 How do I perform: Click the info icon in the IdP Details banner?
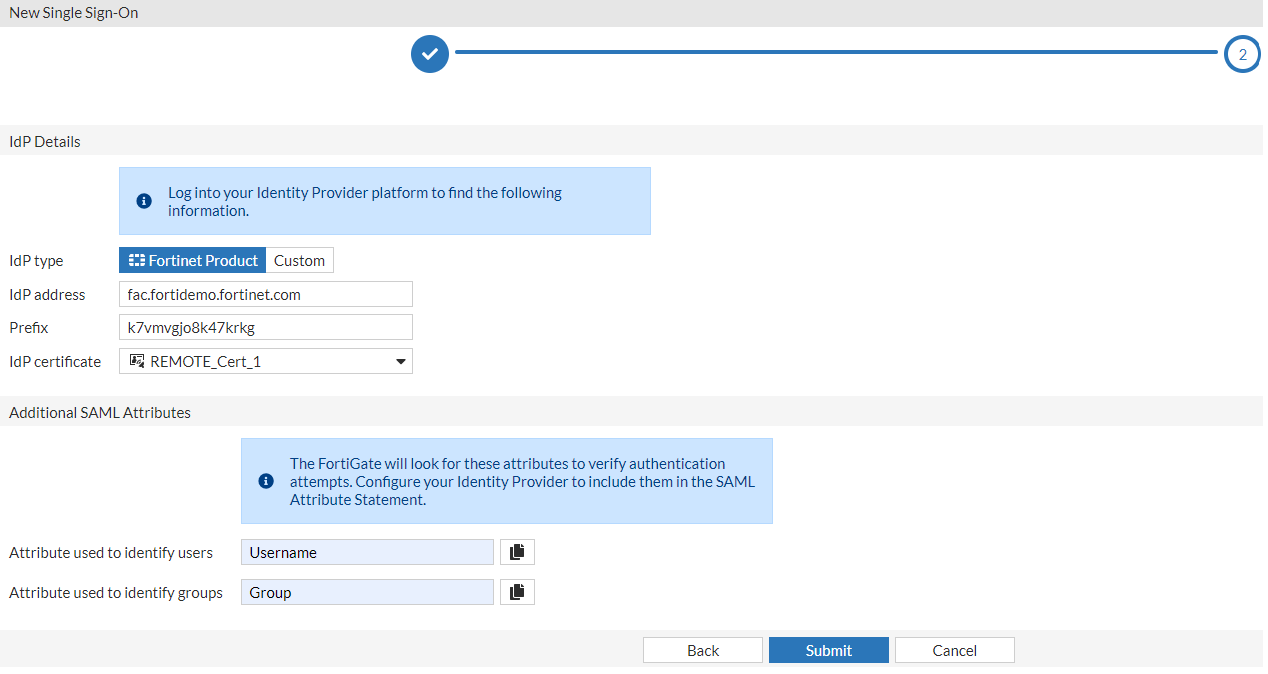[x=143, y=200]
